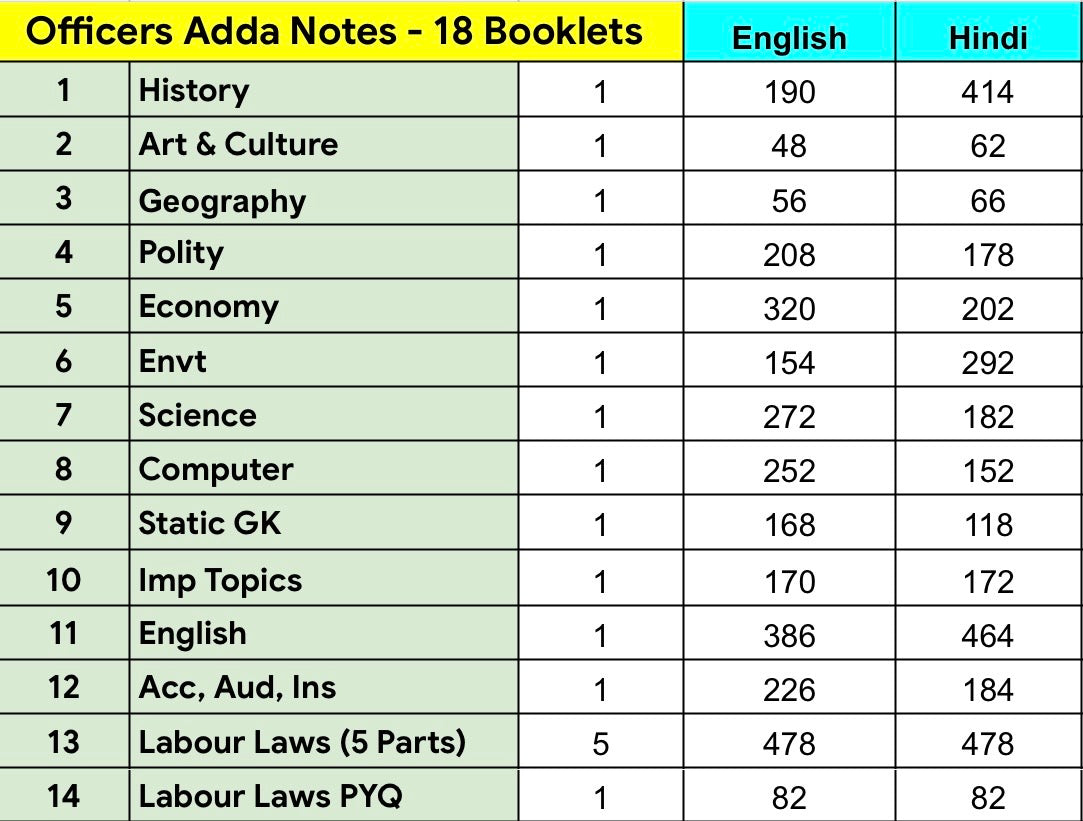Viewport: 1083px width, 821px height.
Task: Select the English column header
Action: [x=789, y=37]
